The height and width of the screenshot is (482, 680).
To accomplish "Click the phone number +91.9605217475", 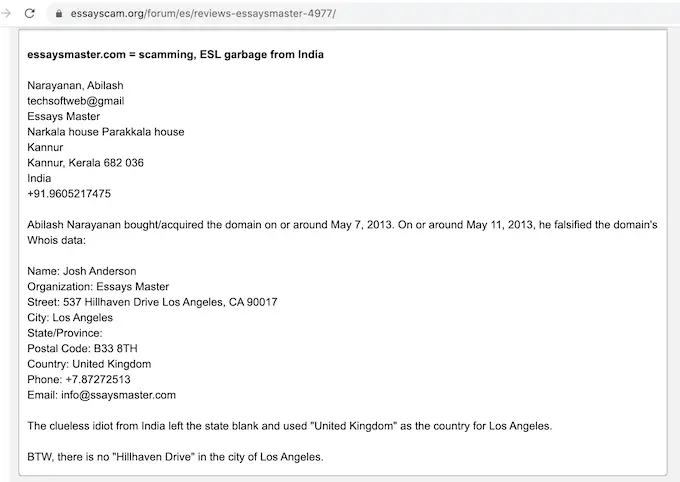I will [x=69, y=194].
